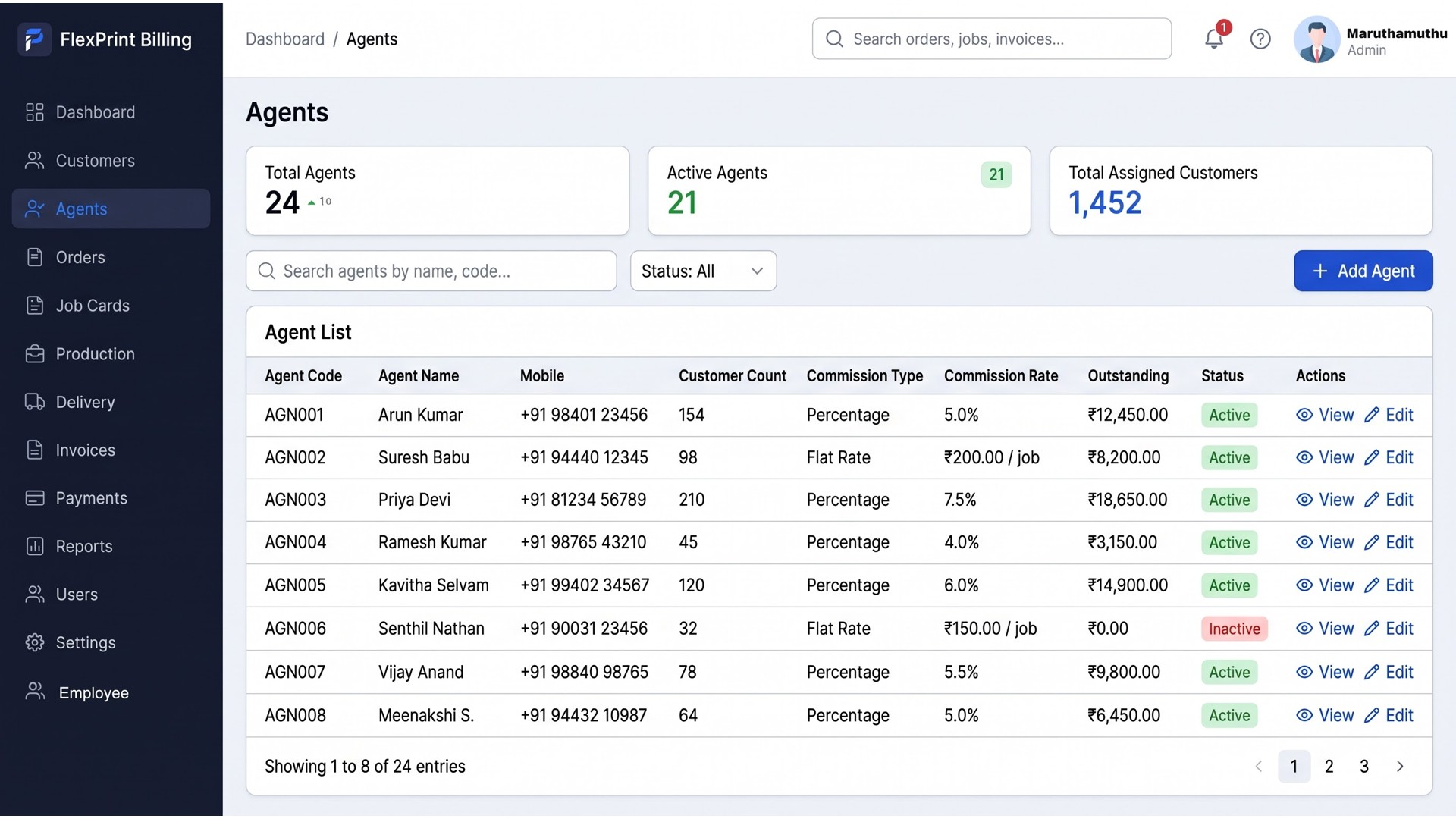Open the Maruthamuthu Admin profile menu

tap(1370, 39)
